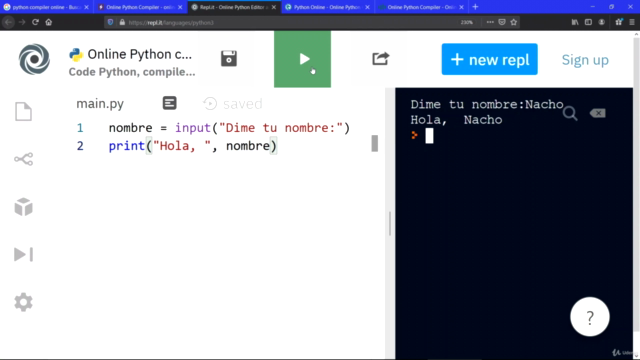Clear the console with the backspace icon
This screenshot has height=360, width=640.
coord(598,113)
